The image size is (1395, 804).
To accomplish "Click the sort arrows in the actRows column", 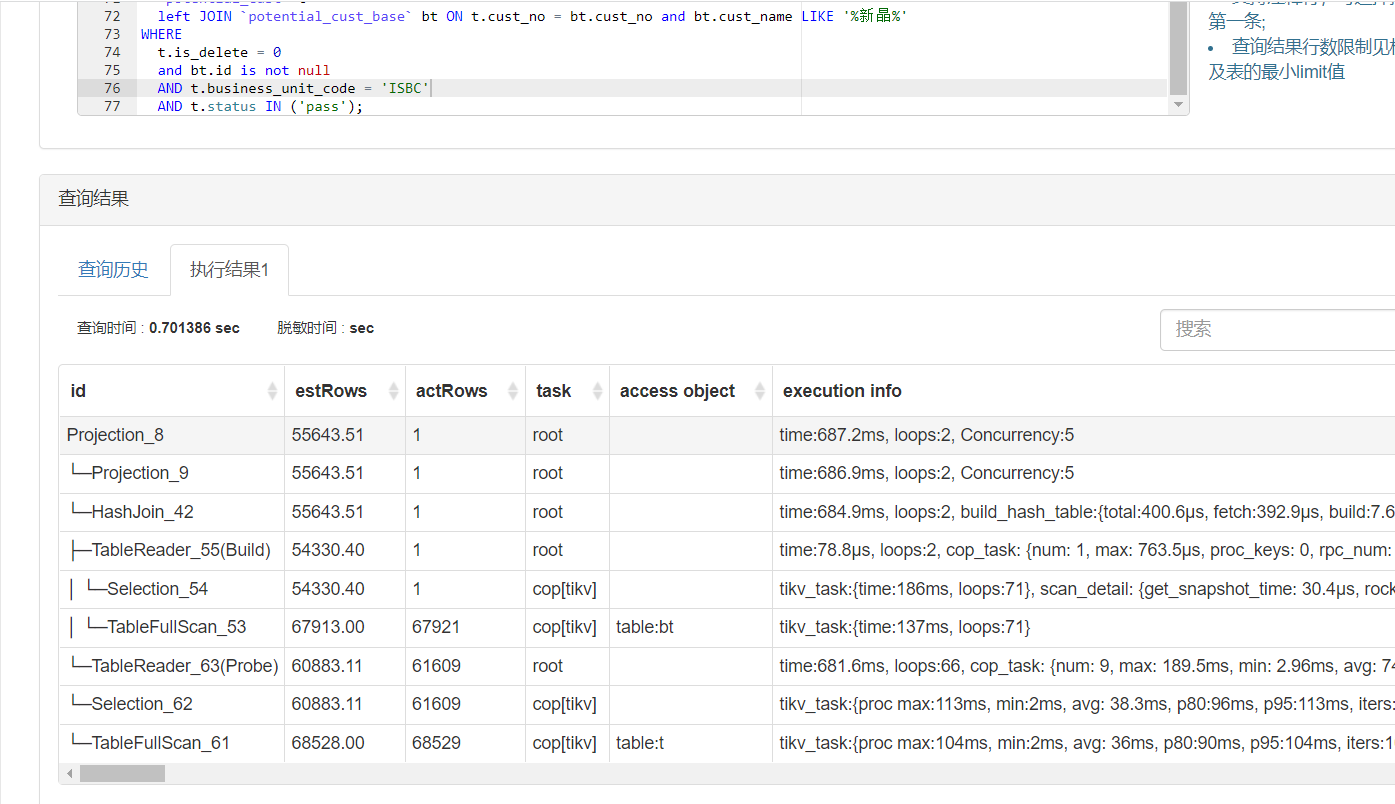I will click(x=513, y=391).
